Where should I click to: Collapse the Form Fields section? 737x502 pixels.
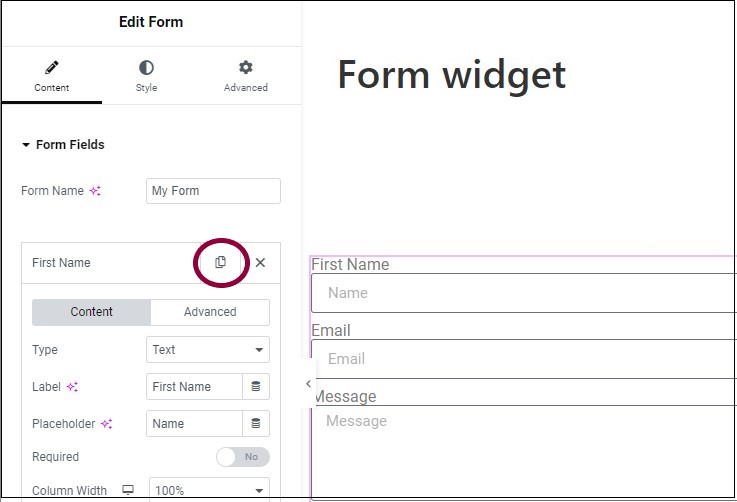[63, 145]
